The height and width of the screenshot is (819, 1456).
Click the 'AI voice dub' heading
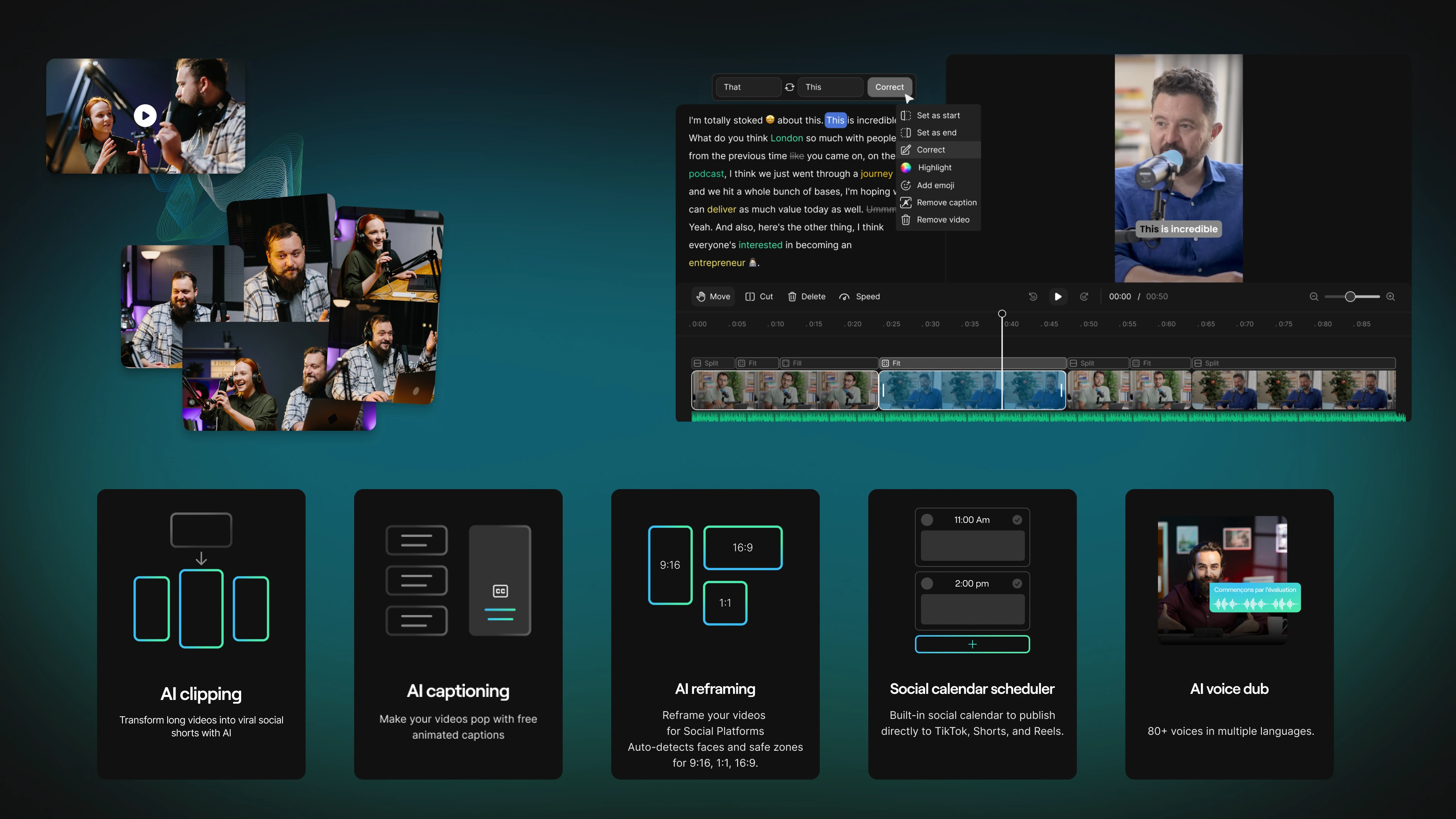tap(1229, 689)
